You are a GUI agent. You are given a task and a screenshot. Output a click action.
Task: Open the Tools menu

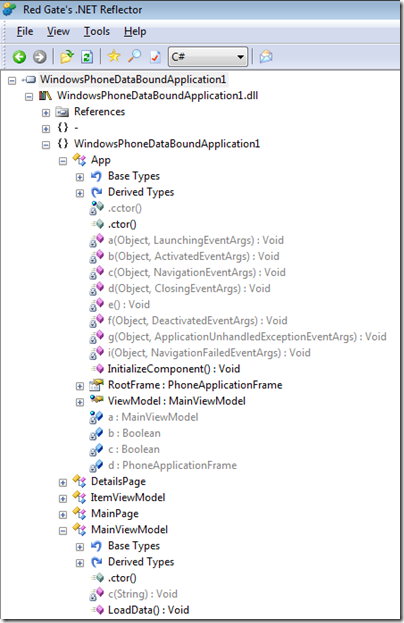pyautogui.click(x=97, y=31)
